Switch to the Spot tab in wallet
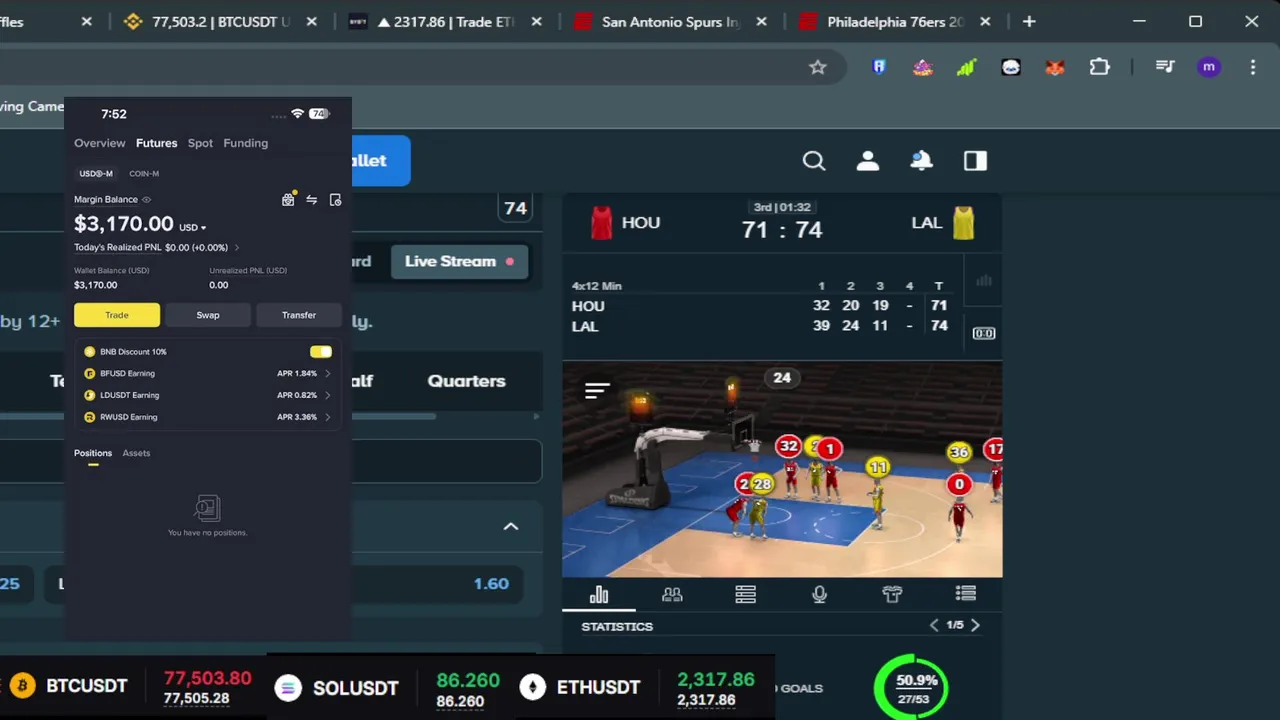 200,143
